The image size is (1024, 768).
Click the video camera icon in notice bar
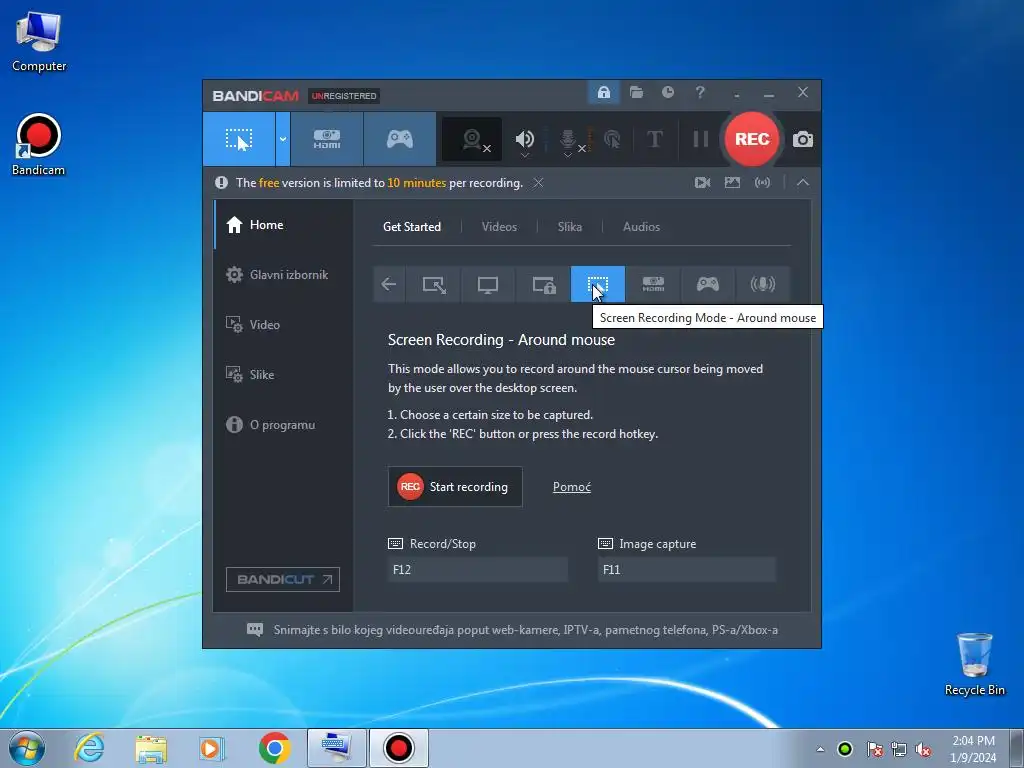[x=702, y=183]
